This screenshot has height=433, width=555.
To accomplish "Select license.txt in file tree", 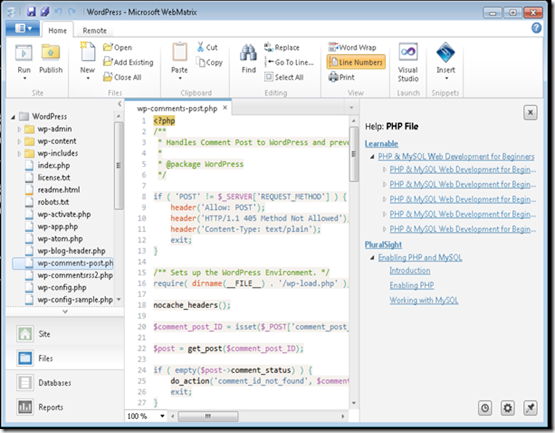I will pos(54,178).
